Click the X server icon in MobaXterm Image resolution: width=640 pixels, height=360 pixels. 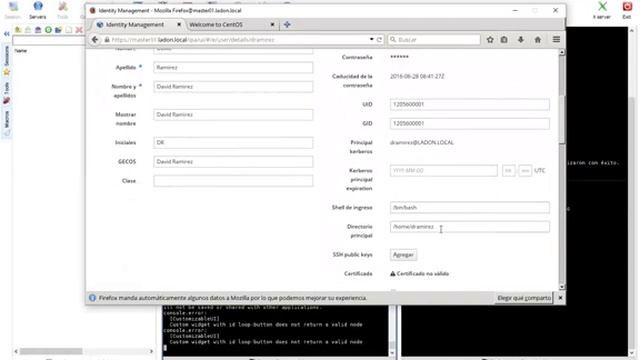[602, 9]
